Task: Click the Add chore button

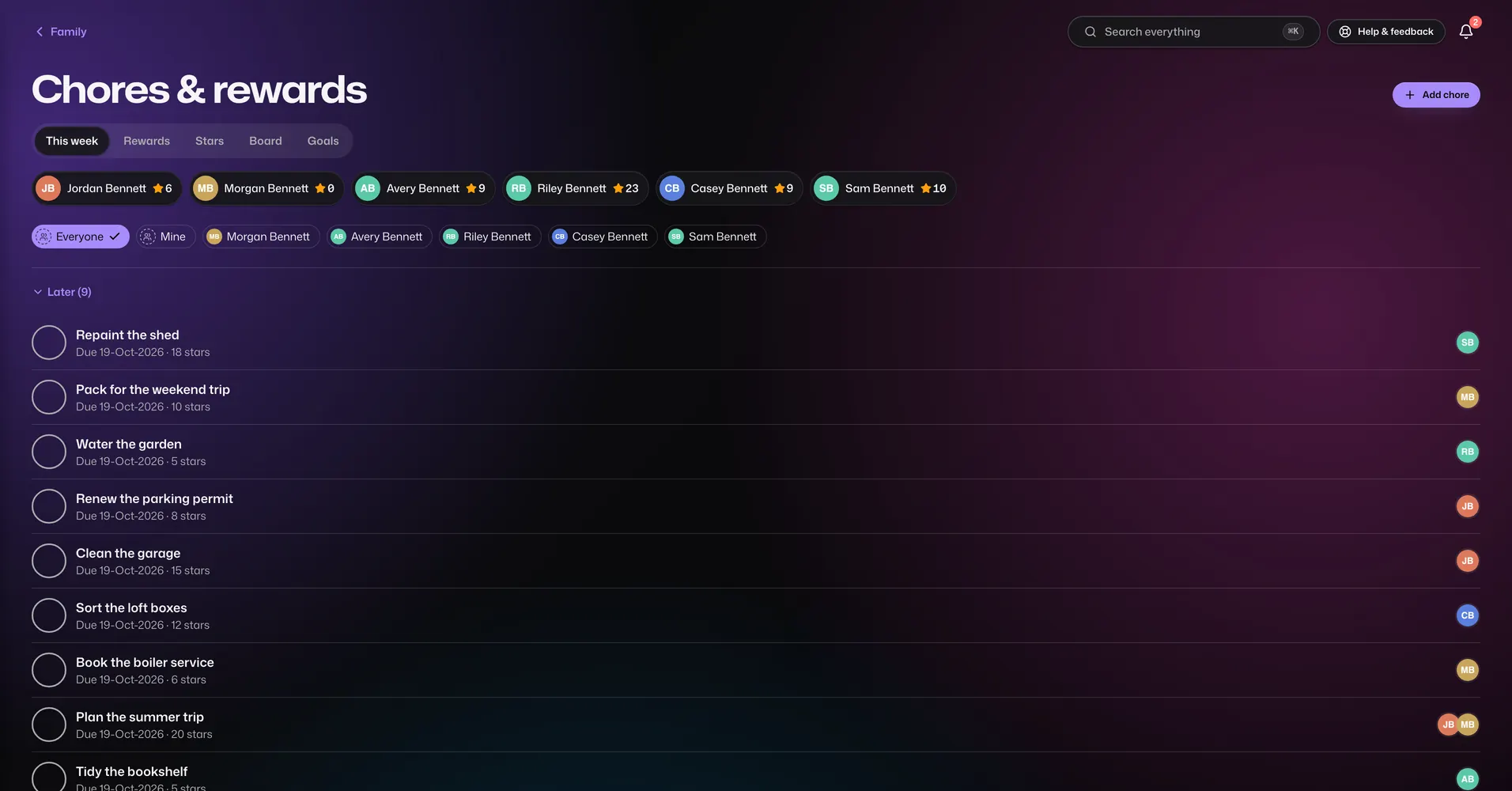Action: click(x=1436, y=95)
